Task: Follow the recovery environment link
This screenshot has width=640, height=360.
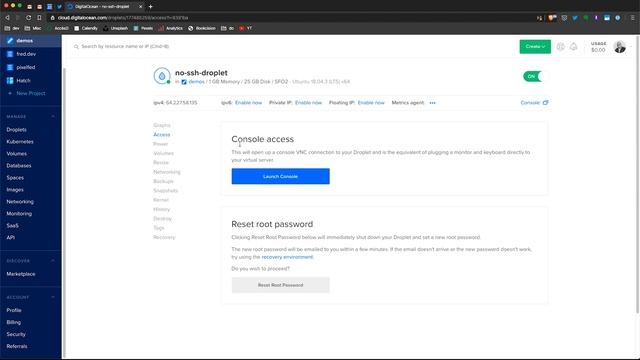Action: coord(287,257)
